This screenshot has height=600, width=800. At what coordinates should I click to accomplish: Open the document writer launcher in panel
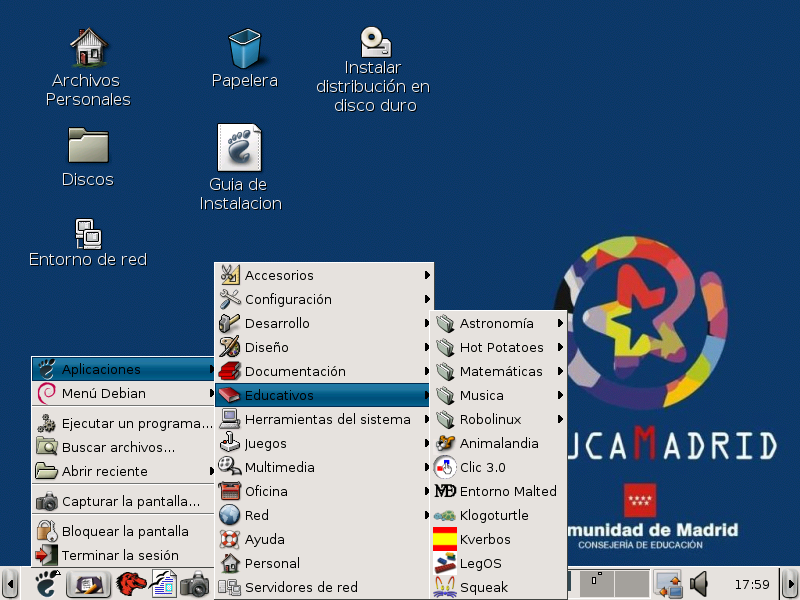pyautogui.click(x=163, y=584)
